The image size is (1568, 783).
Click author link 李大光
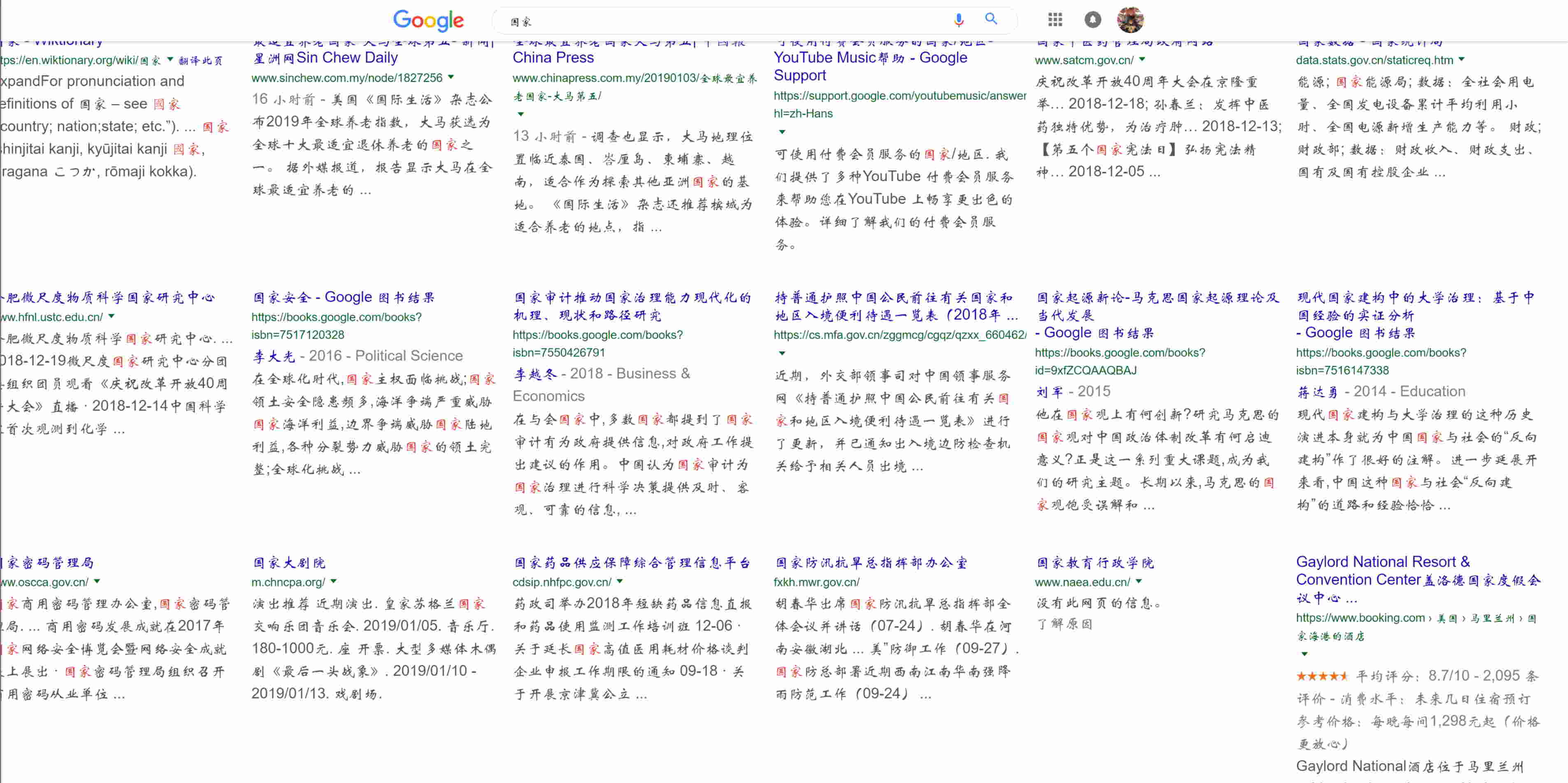pos(274,356)
